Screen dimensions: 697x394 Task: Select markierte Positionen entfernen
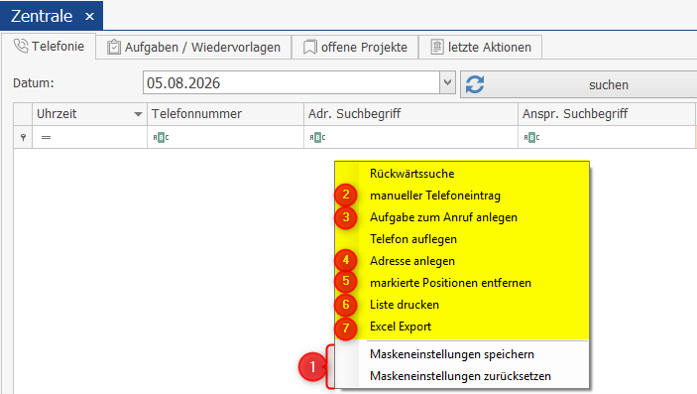coord(462,282)
